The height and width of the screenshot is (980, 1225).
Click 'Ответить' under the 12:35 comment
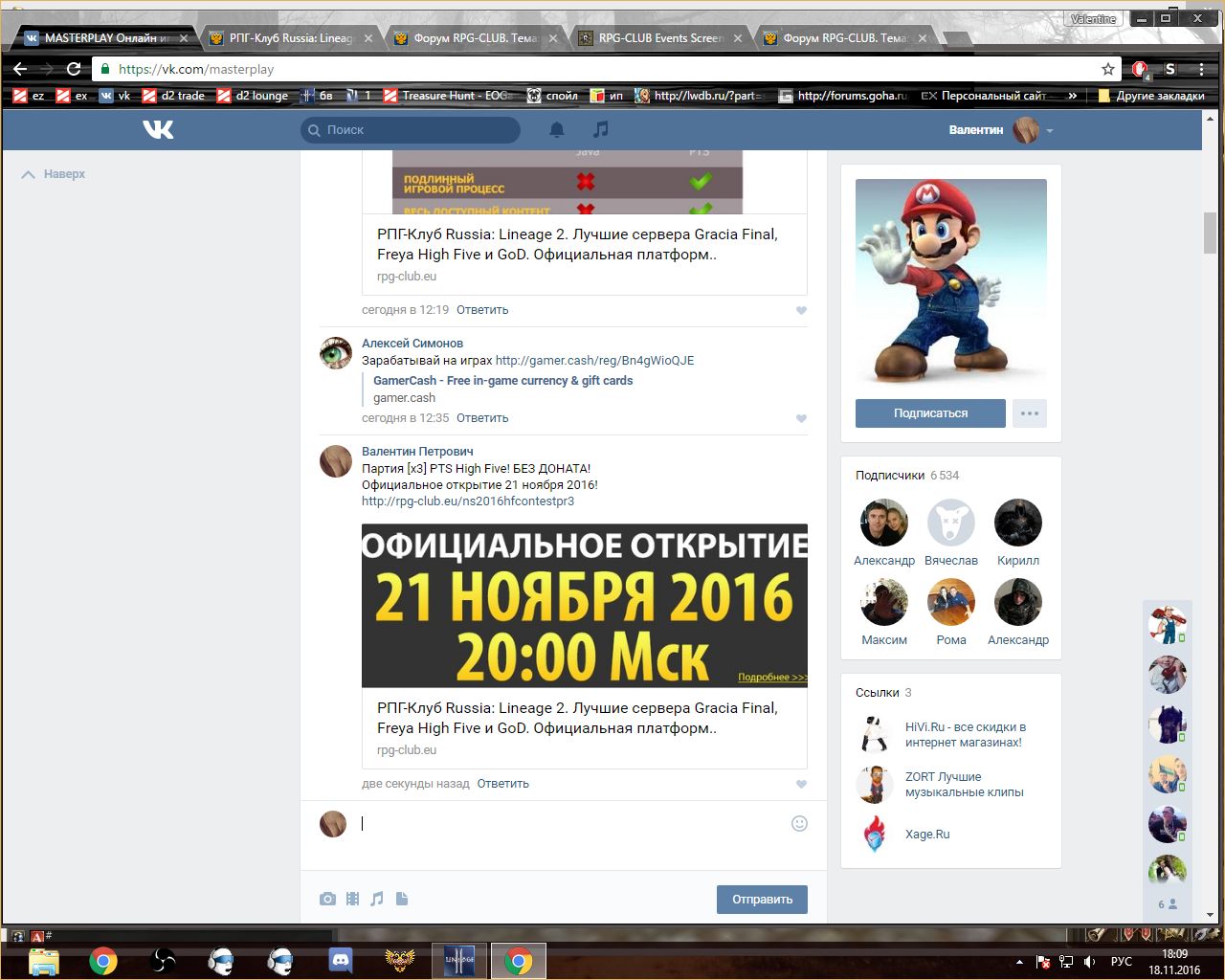(x=482, y=418)
